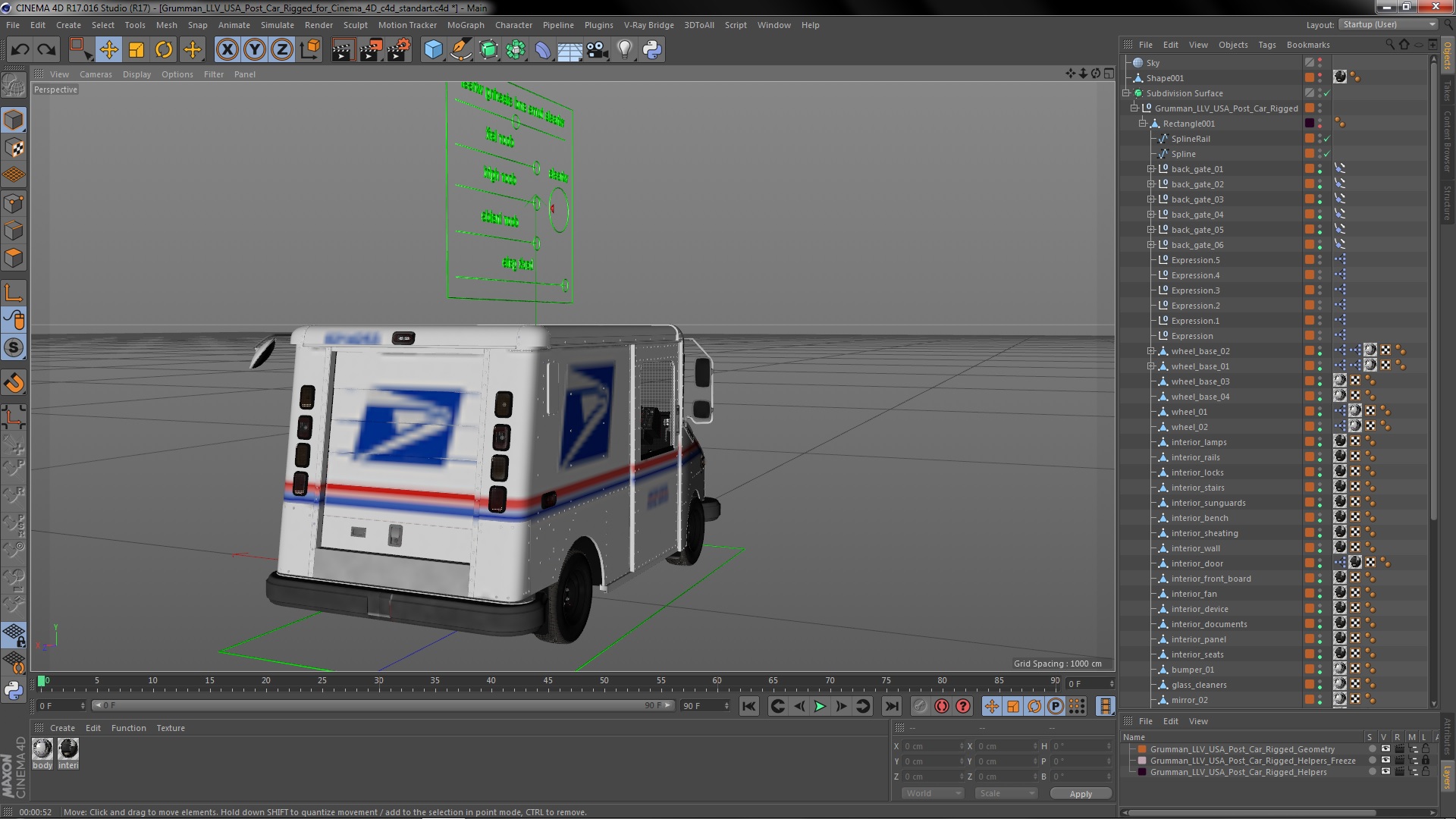Click the Redo arrow icon

(47, 50)
